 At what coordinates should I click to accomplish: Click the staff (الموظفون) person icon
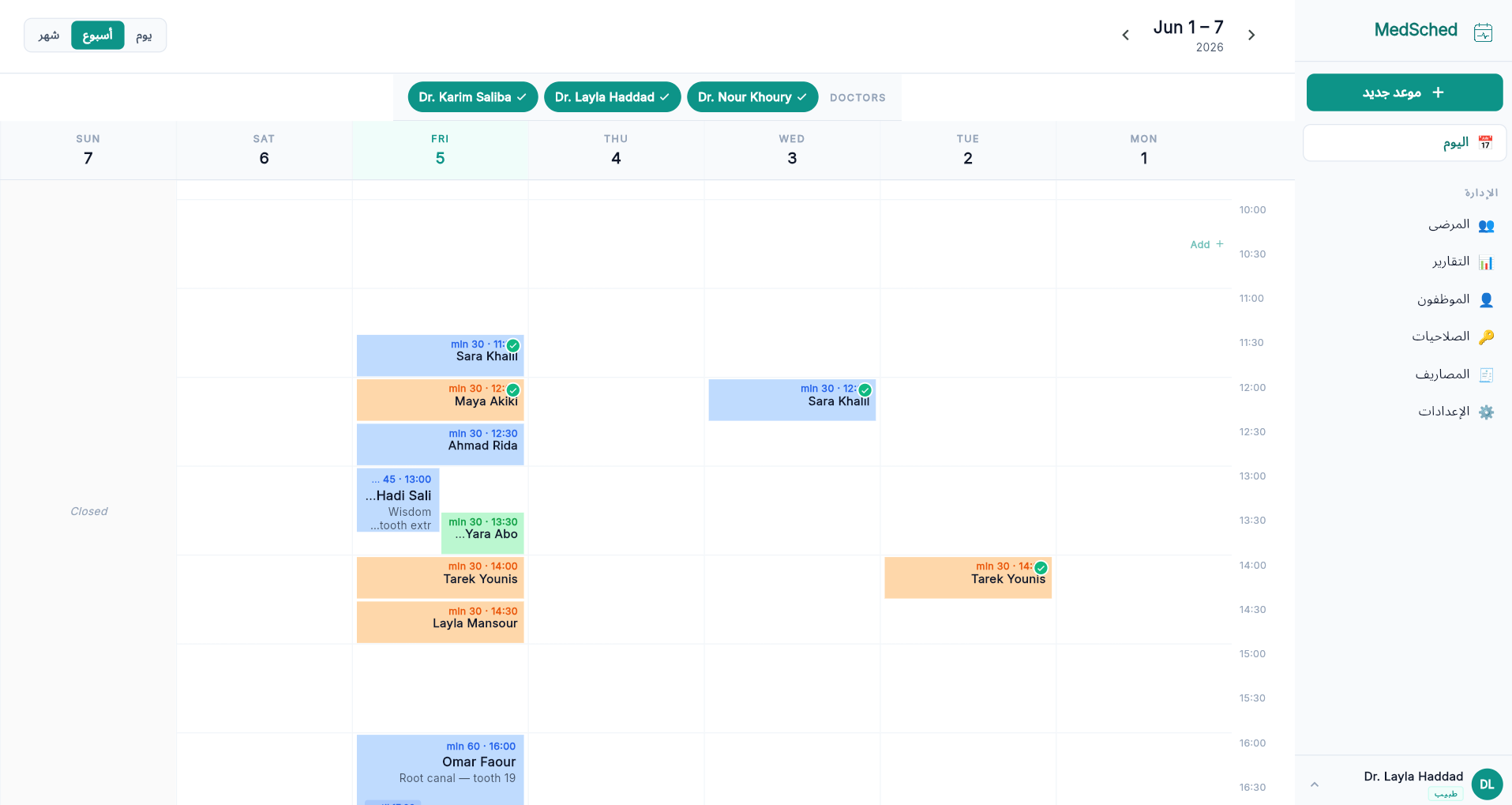click(x=1486, y=299)
